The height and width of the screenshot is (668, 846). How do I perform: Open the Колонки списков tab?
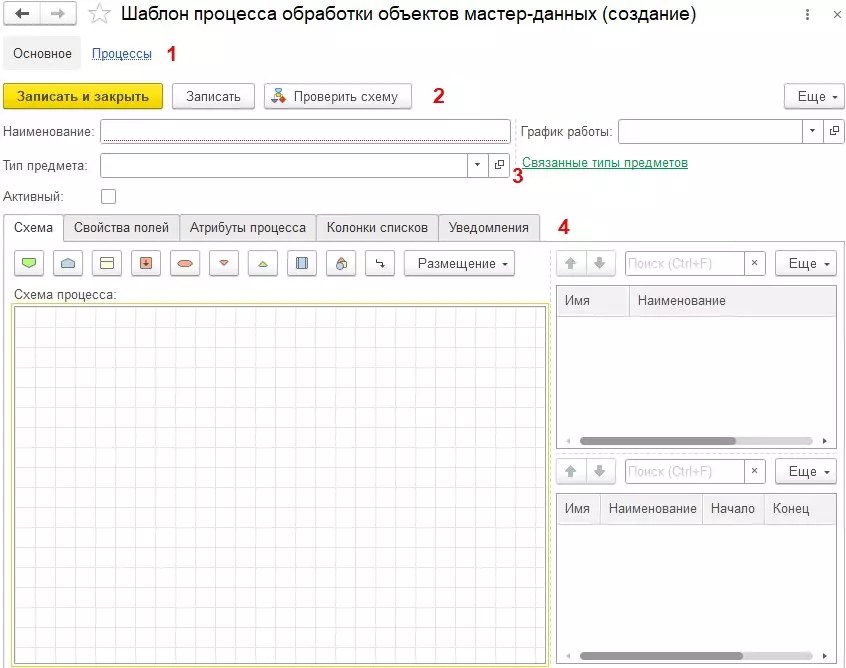377,228
